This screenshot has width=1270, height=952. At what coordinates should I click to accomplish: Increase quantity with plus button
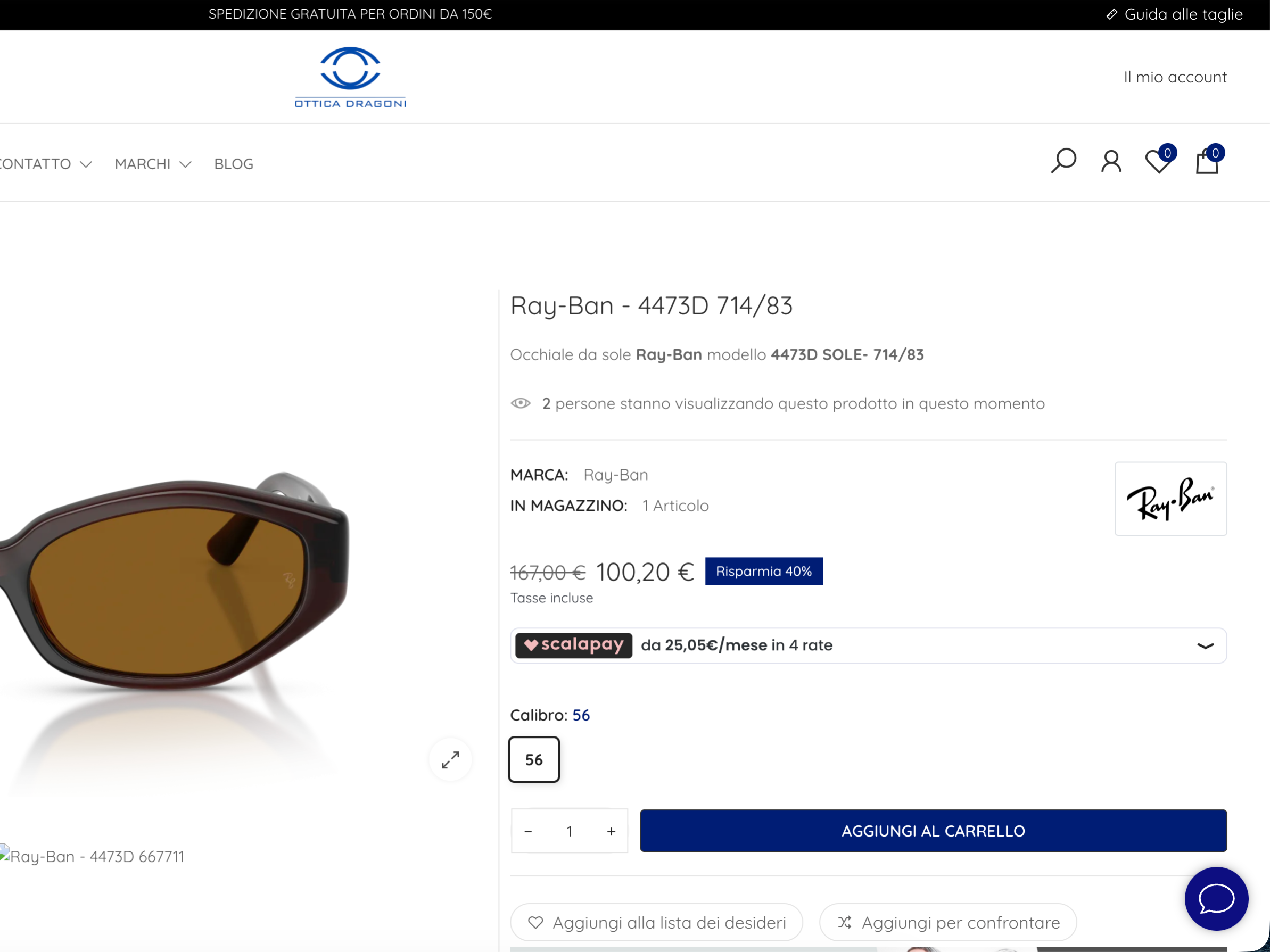611,831
